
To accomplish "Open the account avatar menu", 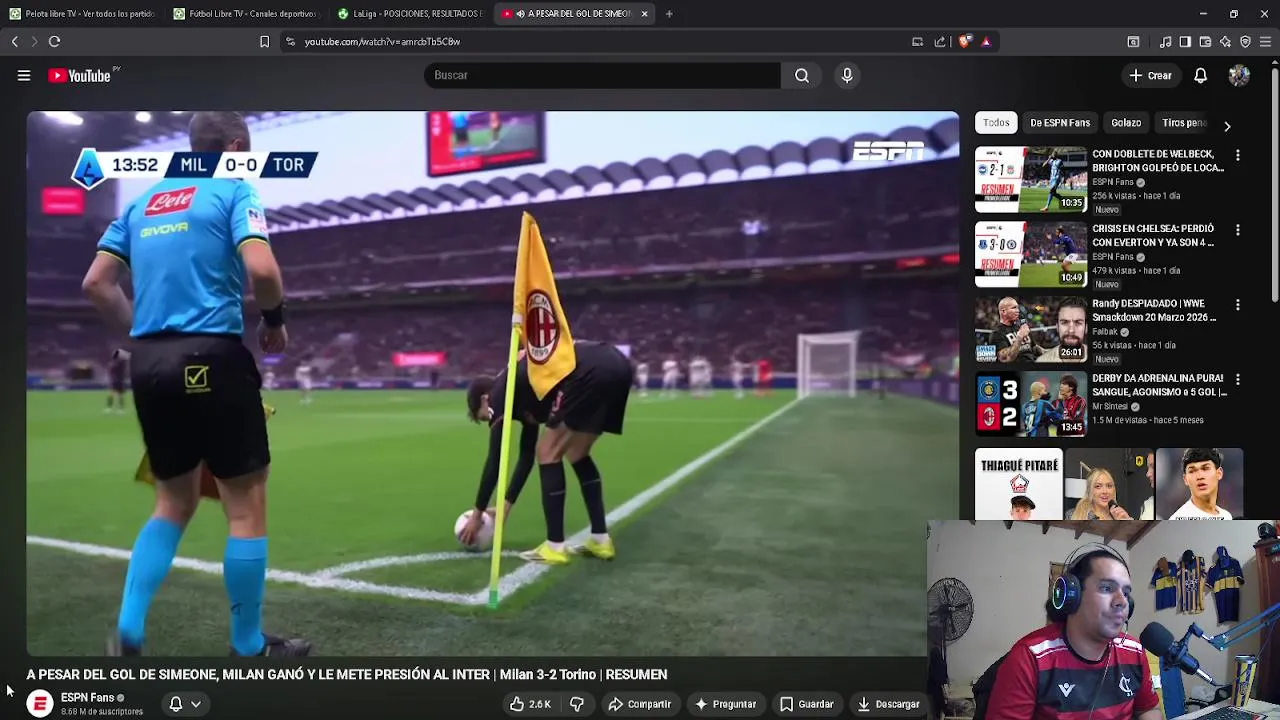I will [x=1239, y=75].
